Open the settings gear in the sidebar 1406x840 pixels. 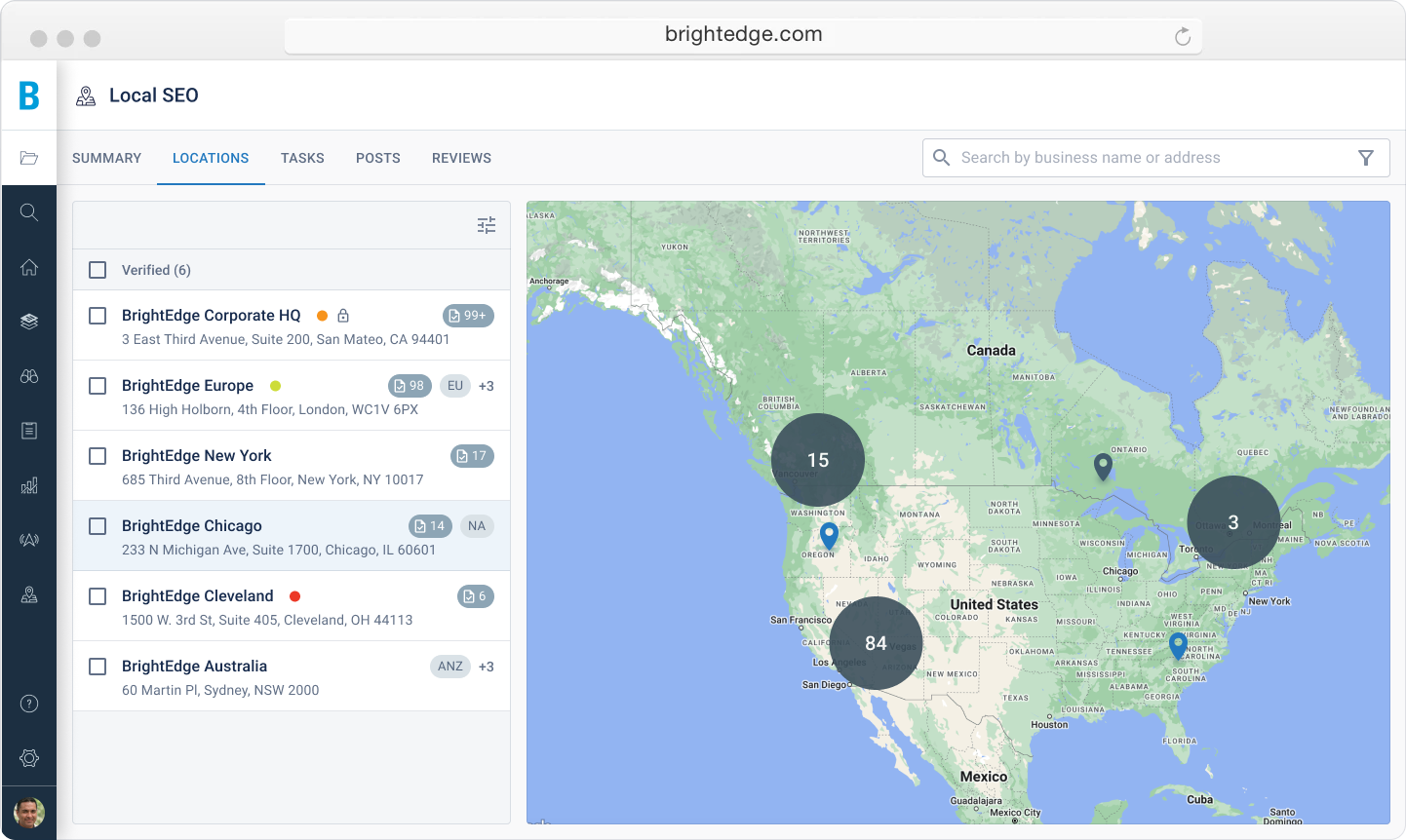[x=29, y=758]
